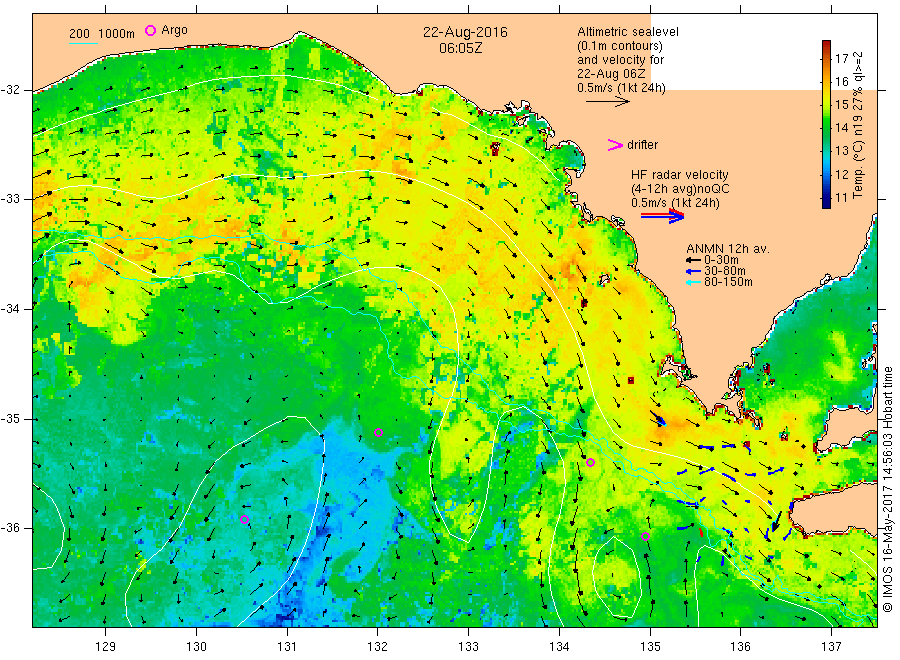Click the 06:05Z time label

(x=460, y=48)
